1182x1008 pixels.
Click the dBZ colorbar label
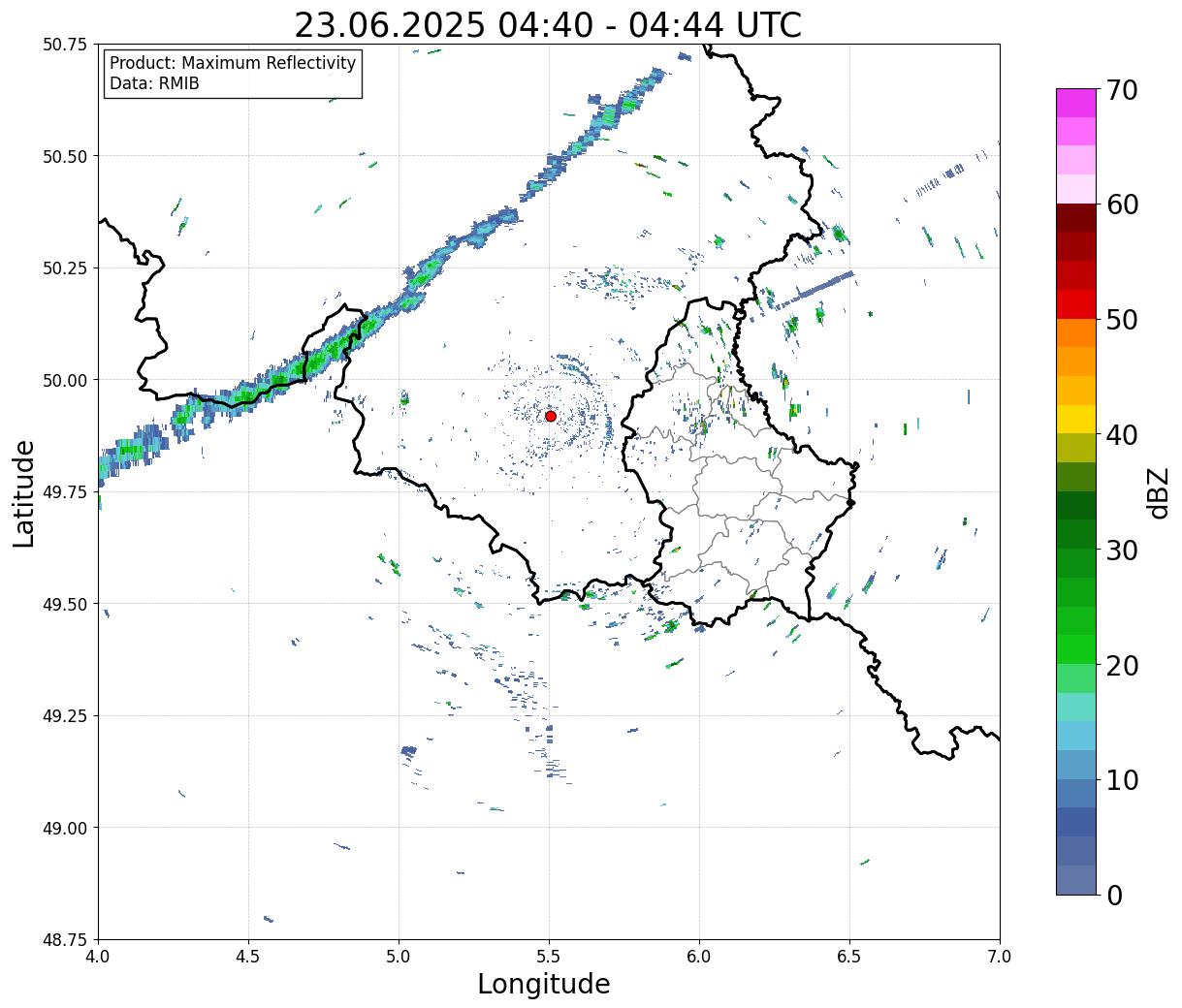tap(1158, 491)
